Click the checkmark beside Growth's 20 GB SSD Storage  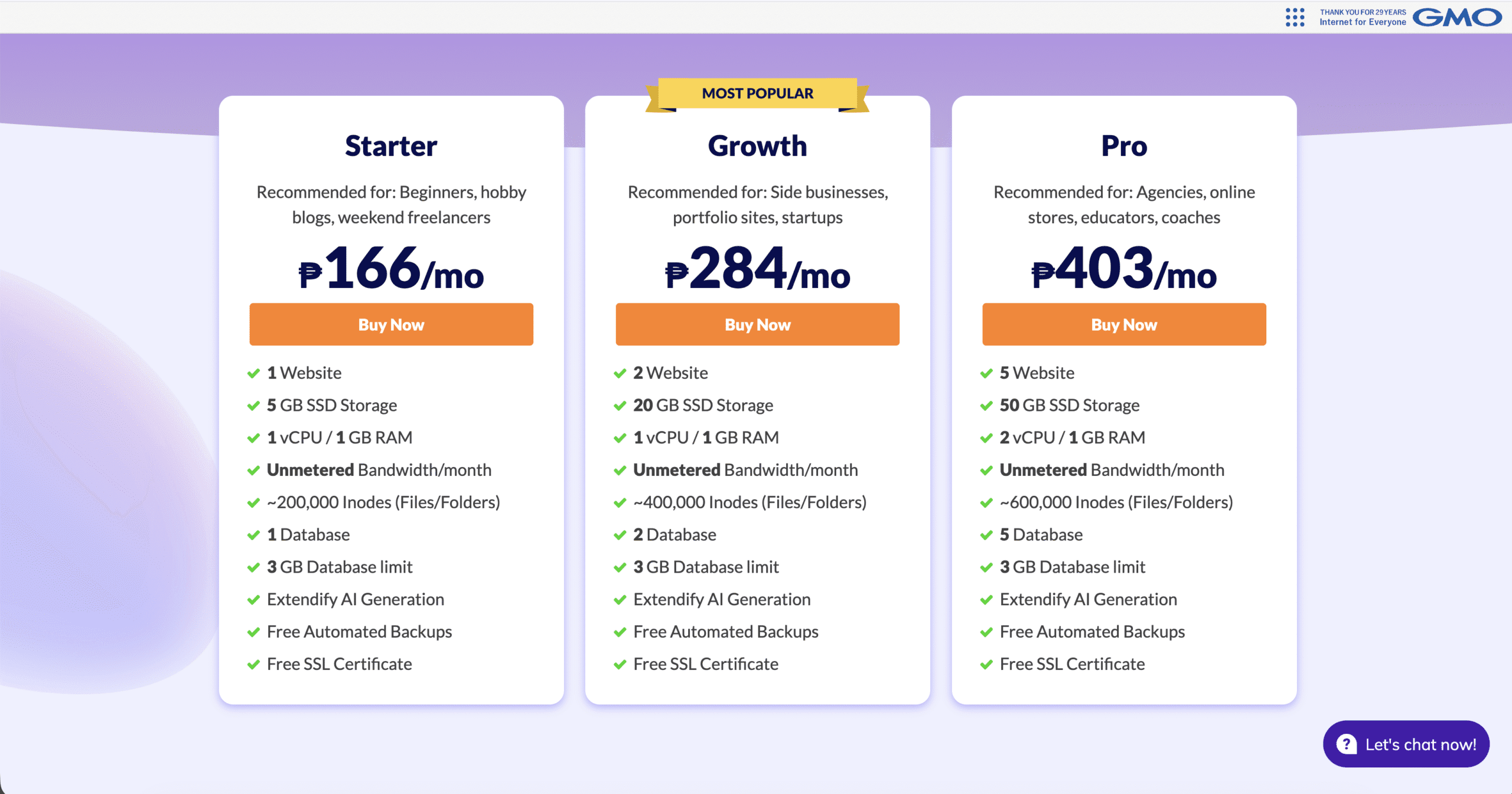[620, 406]
